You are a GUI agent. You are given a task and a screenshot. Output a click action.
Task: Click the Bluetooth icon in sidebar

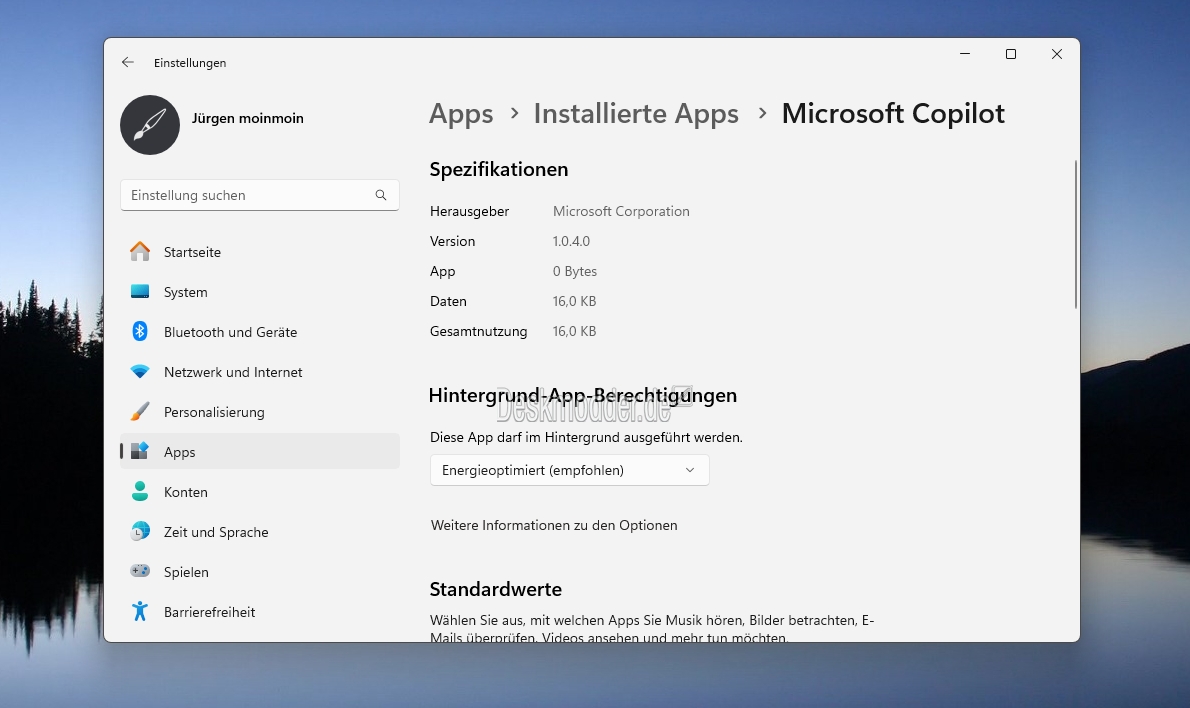point(140,332)
